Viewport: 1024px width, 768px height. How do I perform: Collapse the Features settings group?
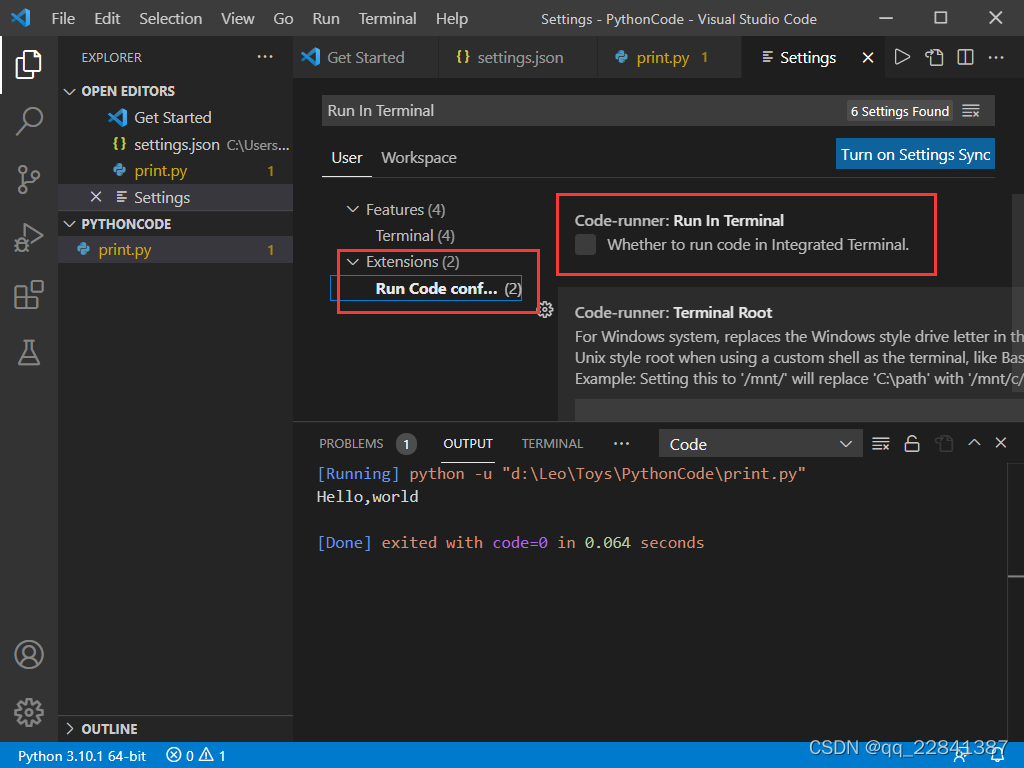[x=353, y=210]
